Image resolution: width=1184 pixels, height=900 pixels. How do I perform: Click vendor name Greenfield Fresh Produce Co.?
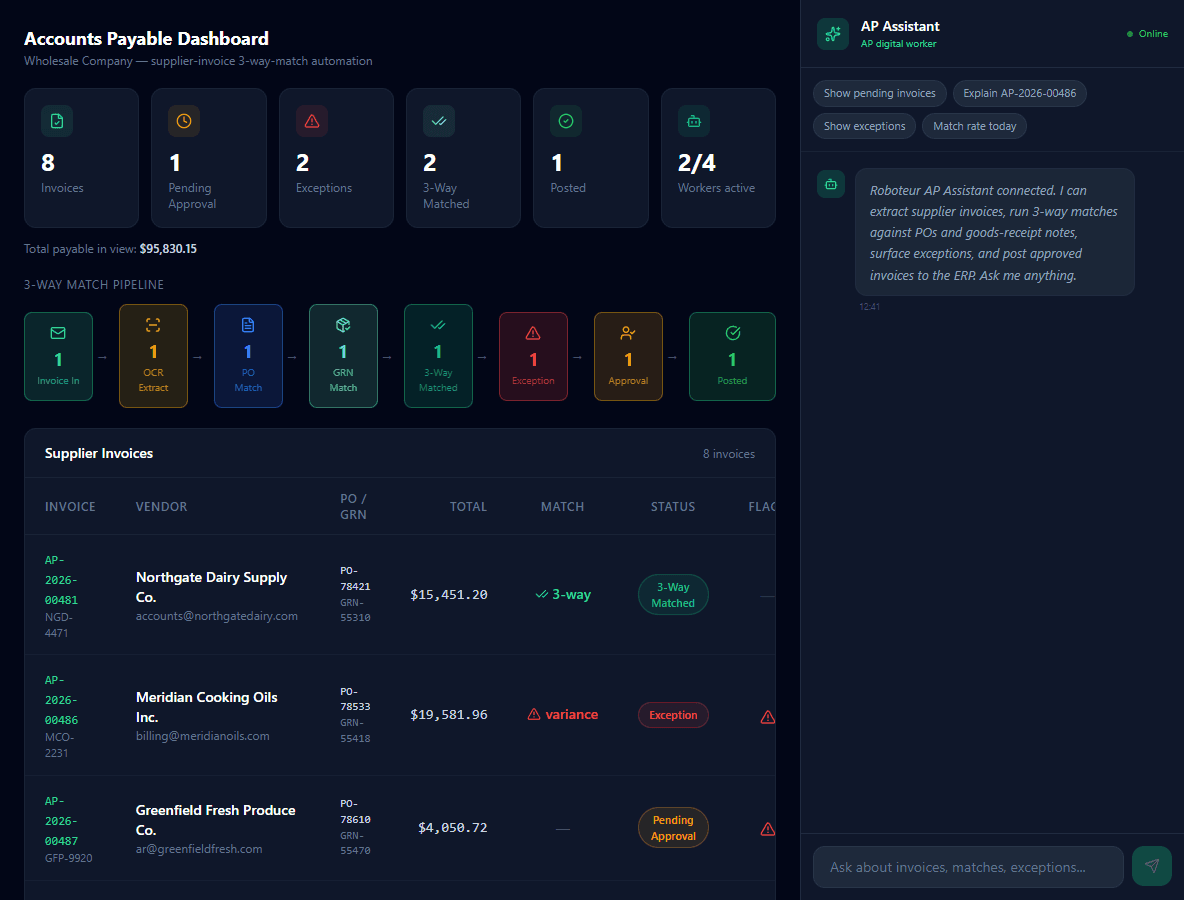[x=215, y=820]
